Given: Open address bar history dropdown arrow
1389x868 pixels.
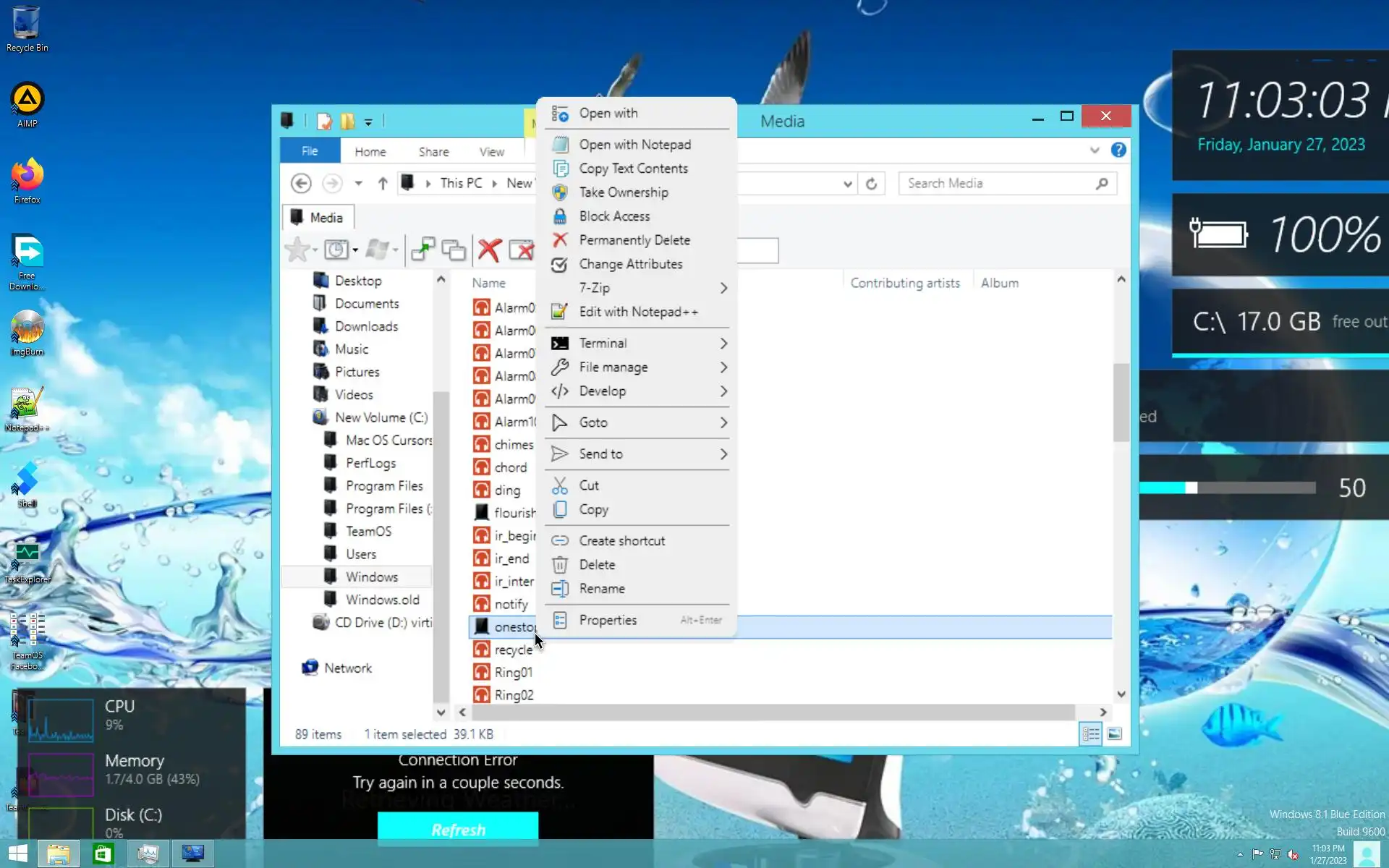Looking at the screenshot, I should coord(847,184).
